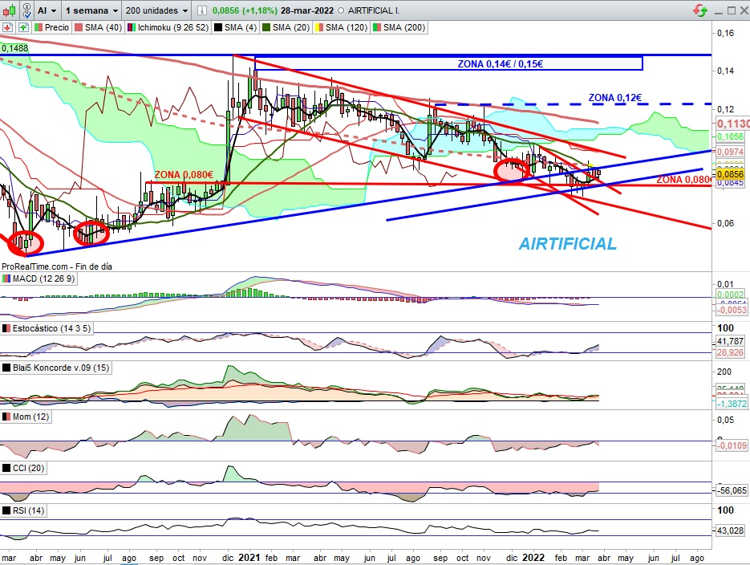Screen dimensions: 750x565
Task: Click the RSI (14) panel label
Action: point(23,511)
